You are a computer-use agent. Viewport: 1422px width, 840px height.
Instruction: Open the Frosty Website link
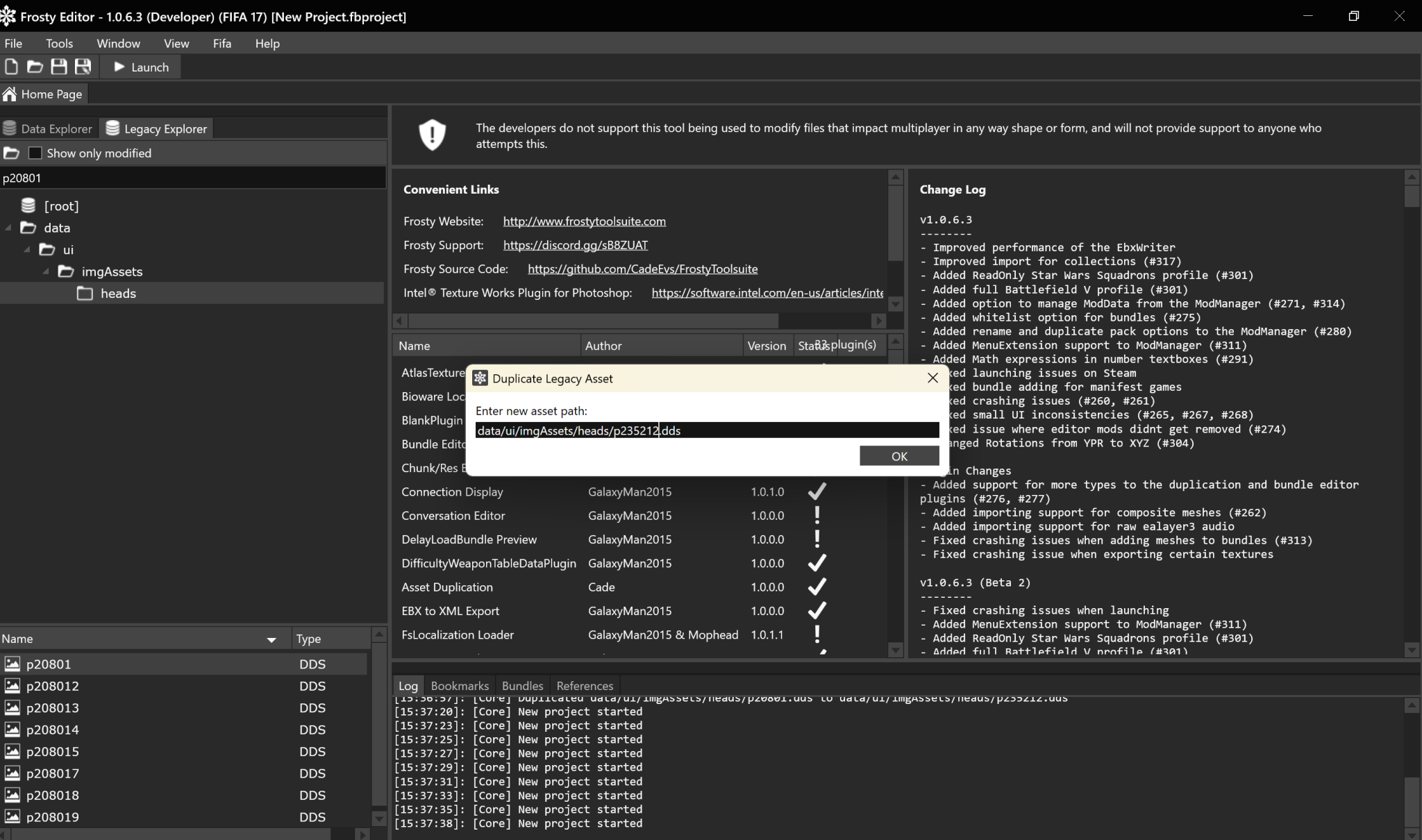click(x=584, y=221)
